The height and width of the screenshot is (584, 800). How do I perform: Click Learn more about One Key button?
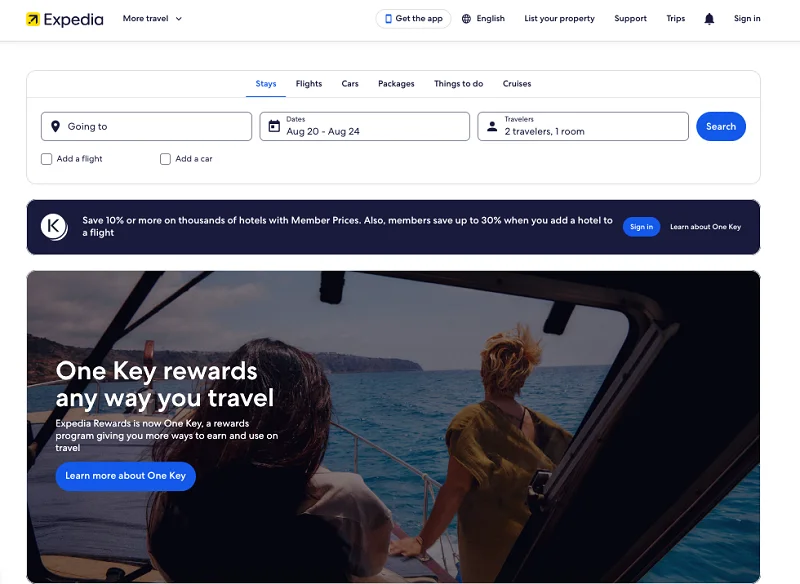point(126,476)
